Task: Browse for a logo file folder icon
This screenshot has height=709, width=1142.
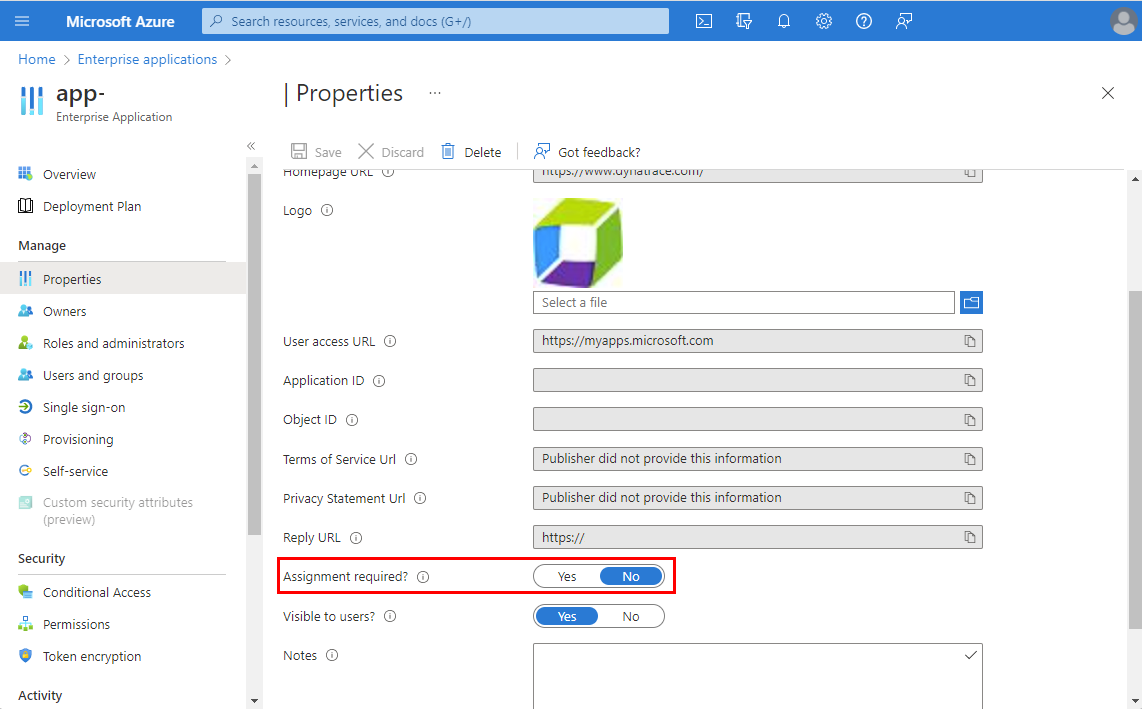Action: [971, 302]
